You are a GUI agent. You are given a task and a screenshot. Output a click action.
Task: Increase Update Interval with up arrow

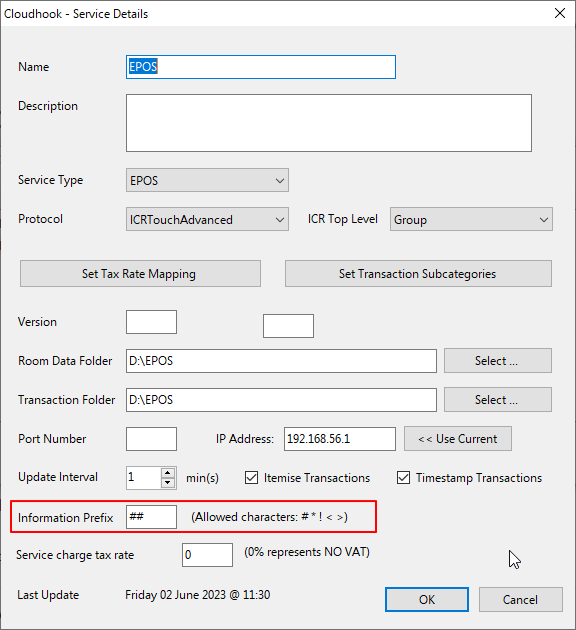(168, 472)
